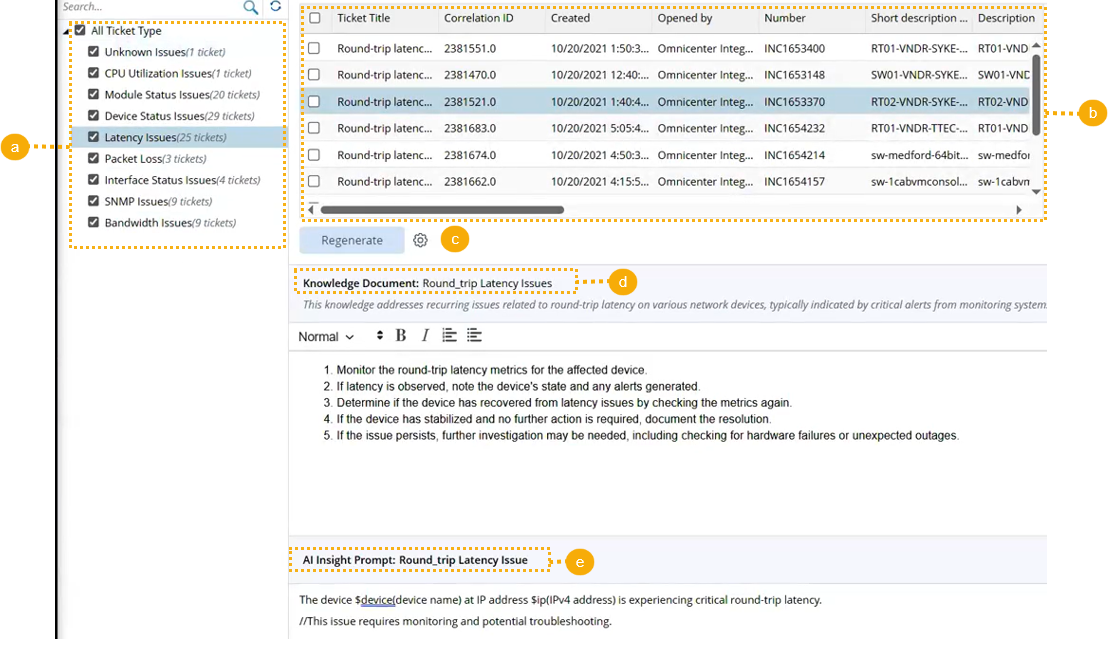Uncheck the Packet Loss checkbox
1108x647 pixels.
(x=94, y=159)
